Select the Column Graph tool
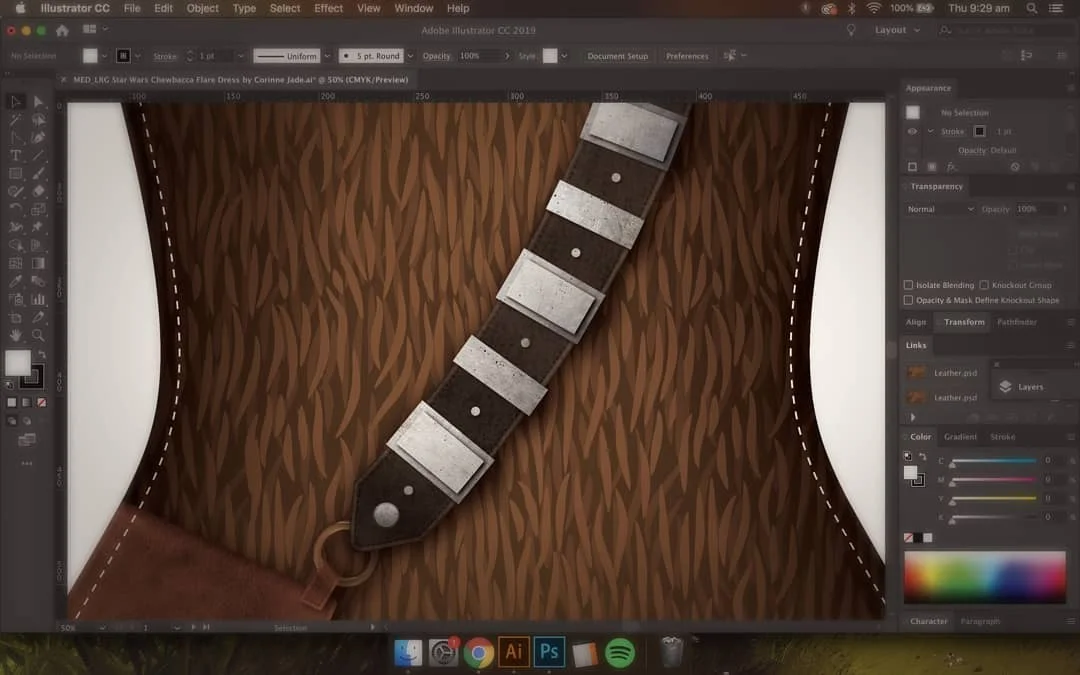 coord(39,299)
